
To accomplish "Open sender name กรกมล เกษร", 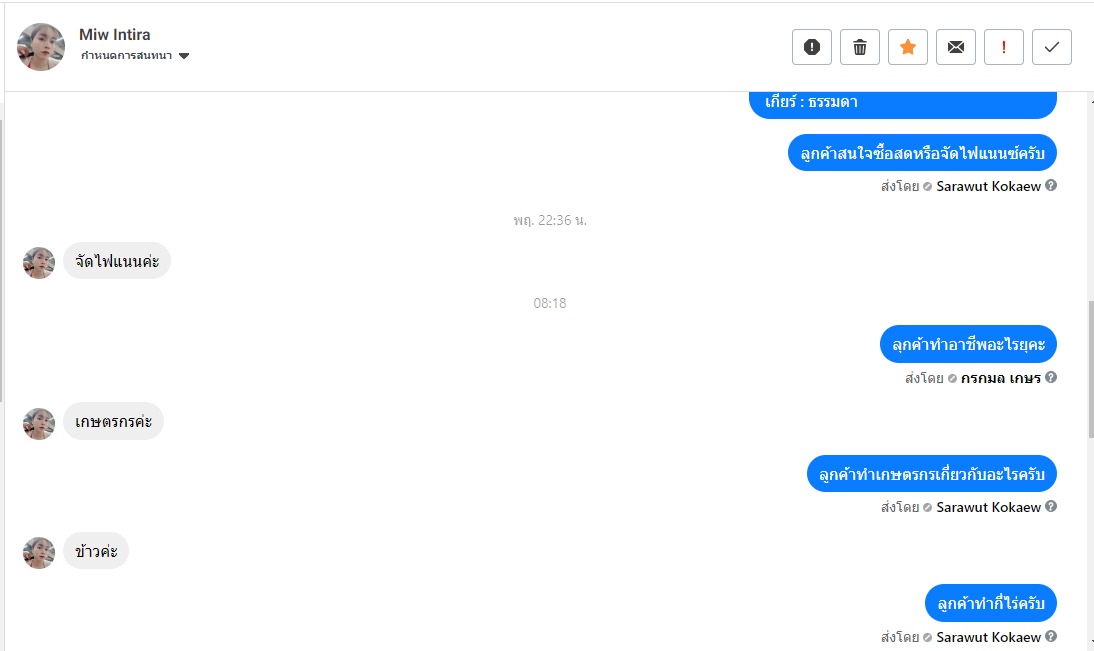I will [1001, 378].
